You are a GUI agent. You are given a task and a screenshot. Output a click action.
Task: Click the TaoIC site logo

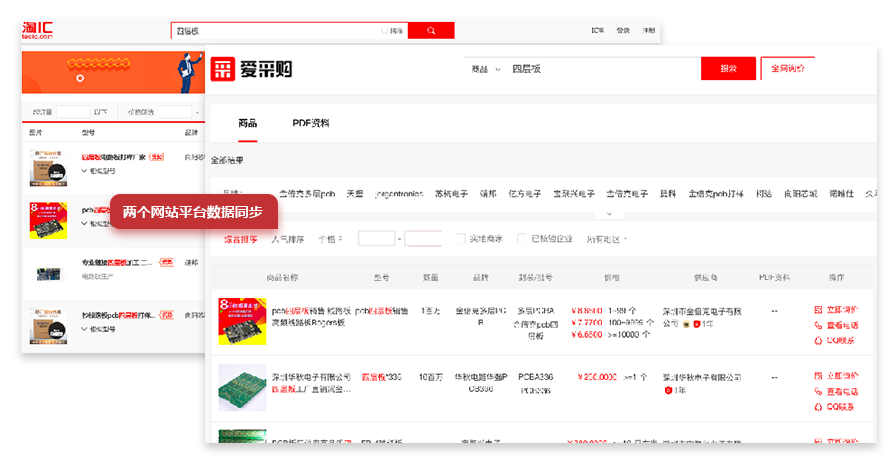(37, 31)
